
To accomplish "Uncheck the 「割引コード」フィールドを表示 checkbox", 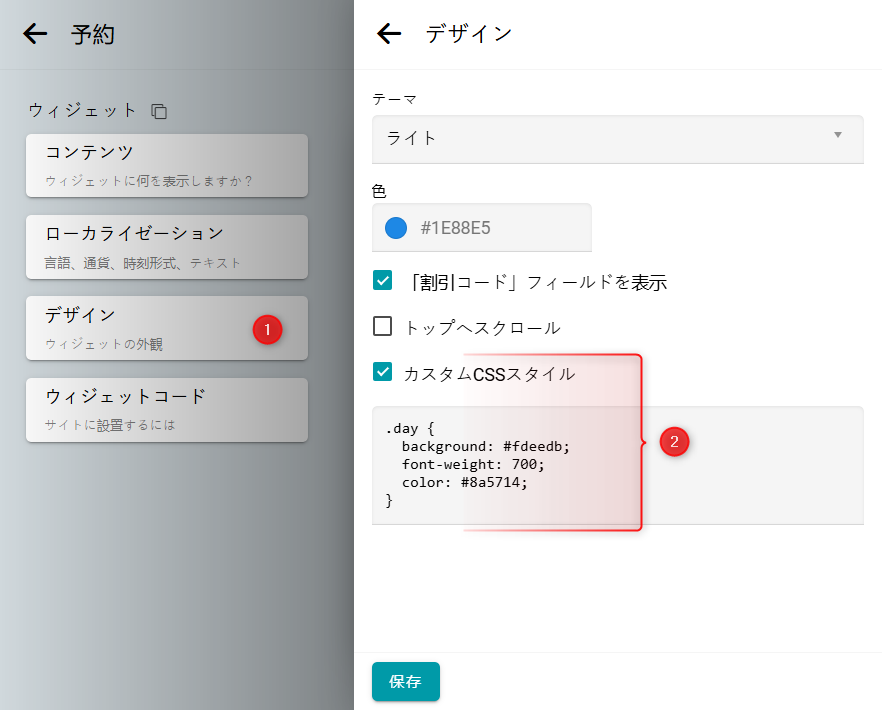I will tap(382, 280).
